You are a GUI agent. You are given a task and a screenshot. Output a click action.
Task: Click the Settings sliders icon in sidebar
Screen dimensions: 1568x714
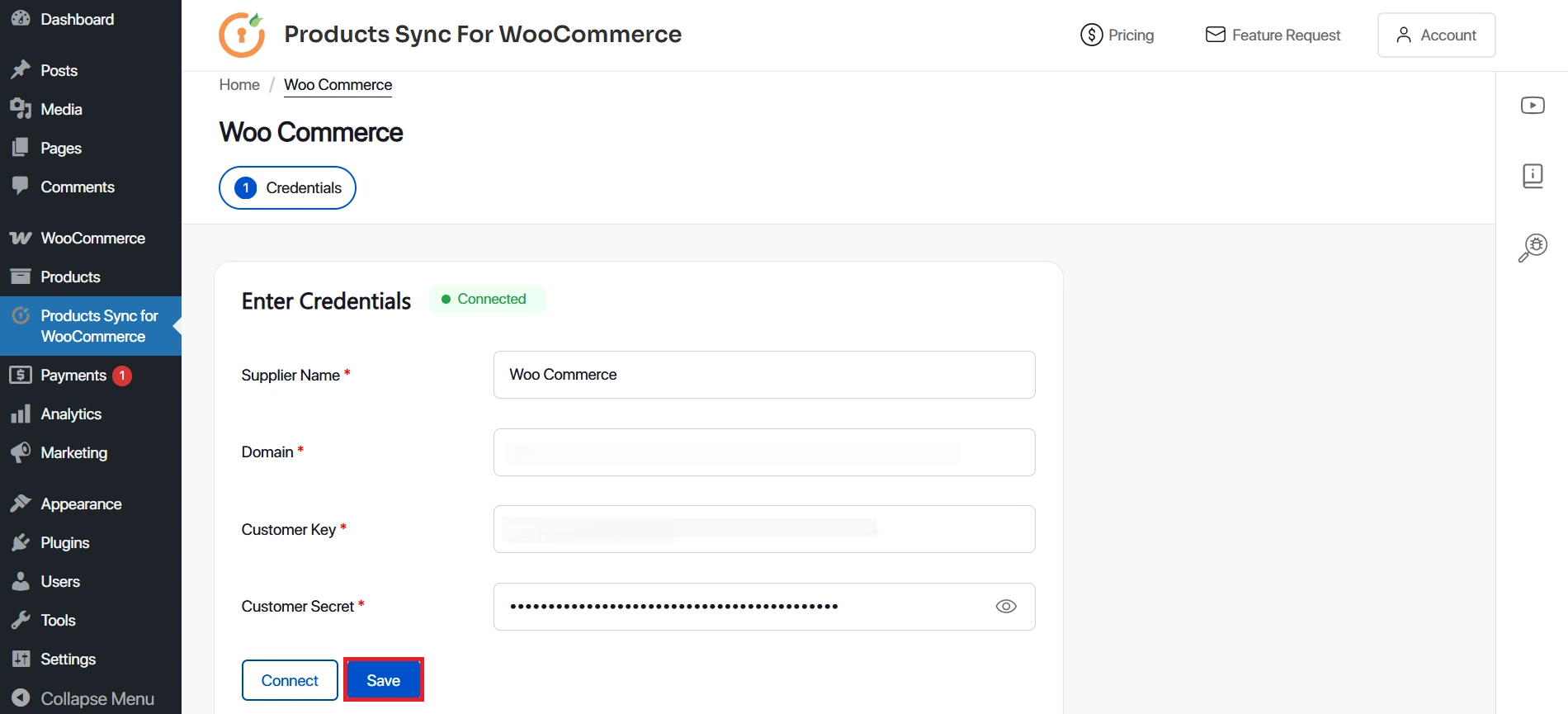[21, 659]
